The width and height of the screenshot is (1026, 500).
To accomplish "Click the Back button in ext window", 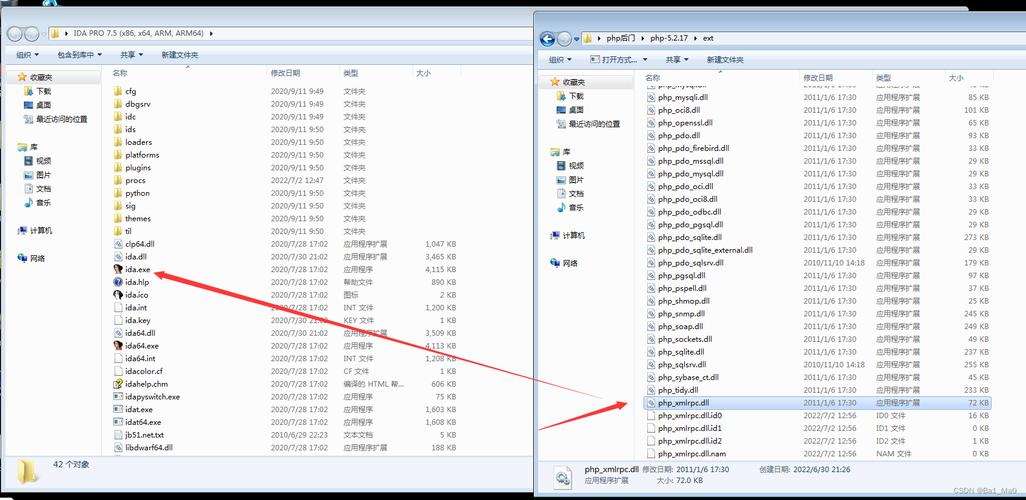I will pyautogui.click(x=547, y=39).
